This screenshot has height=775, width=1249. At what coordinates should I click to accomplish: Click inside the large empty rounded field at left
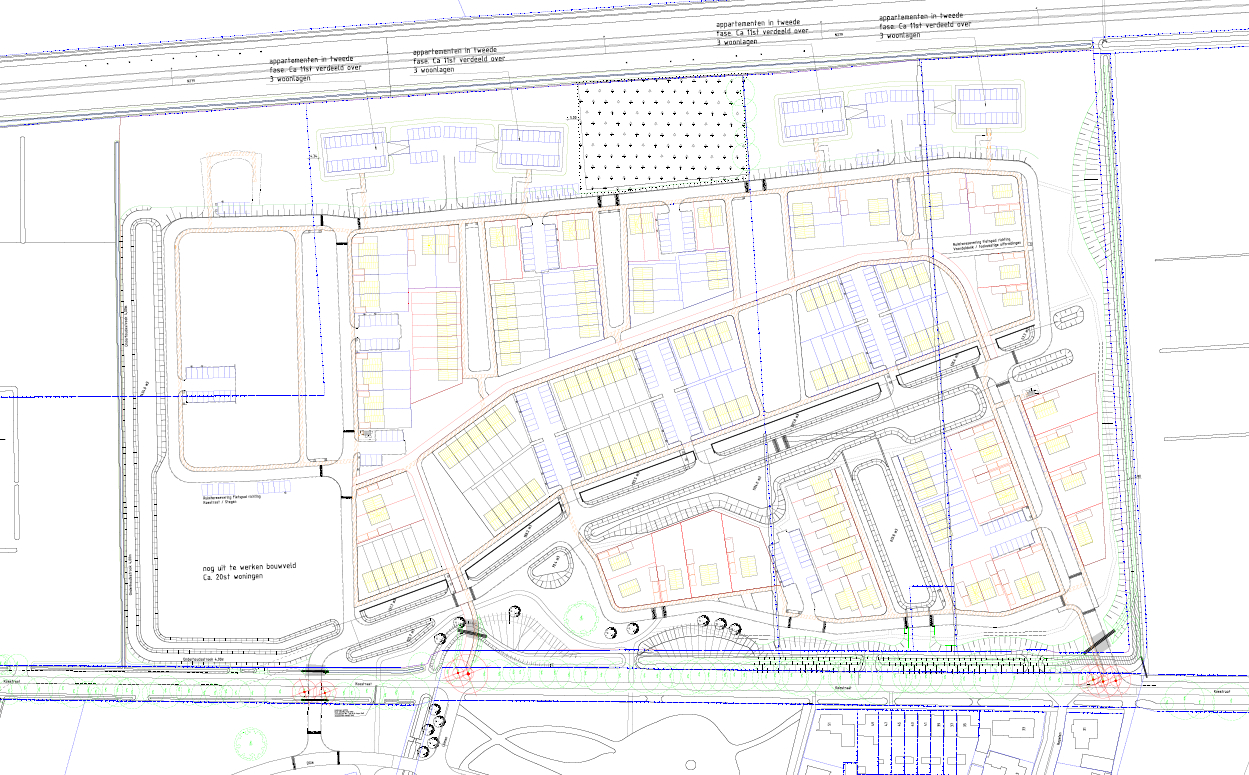[238, 300]
